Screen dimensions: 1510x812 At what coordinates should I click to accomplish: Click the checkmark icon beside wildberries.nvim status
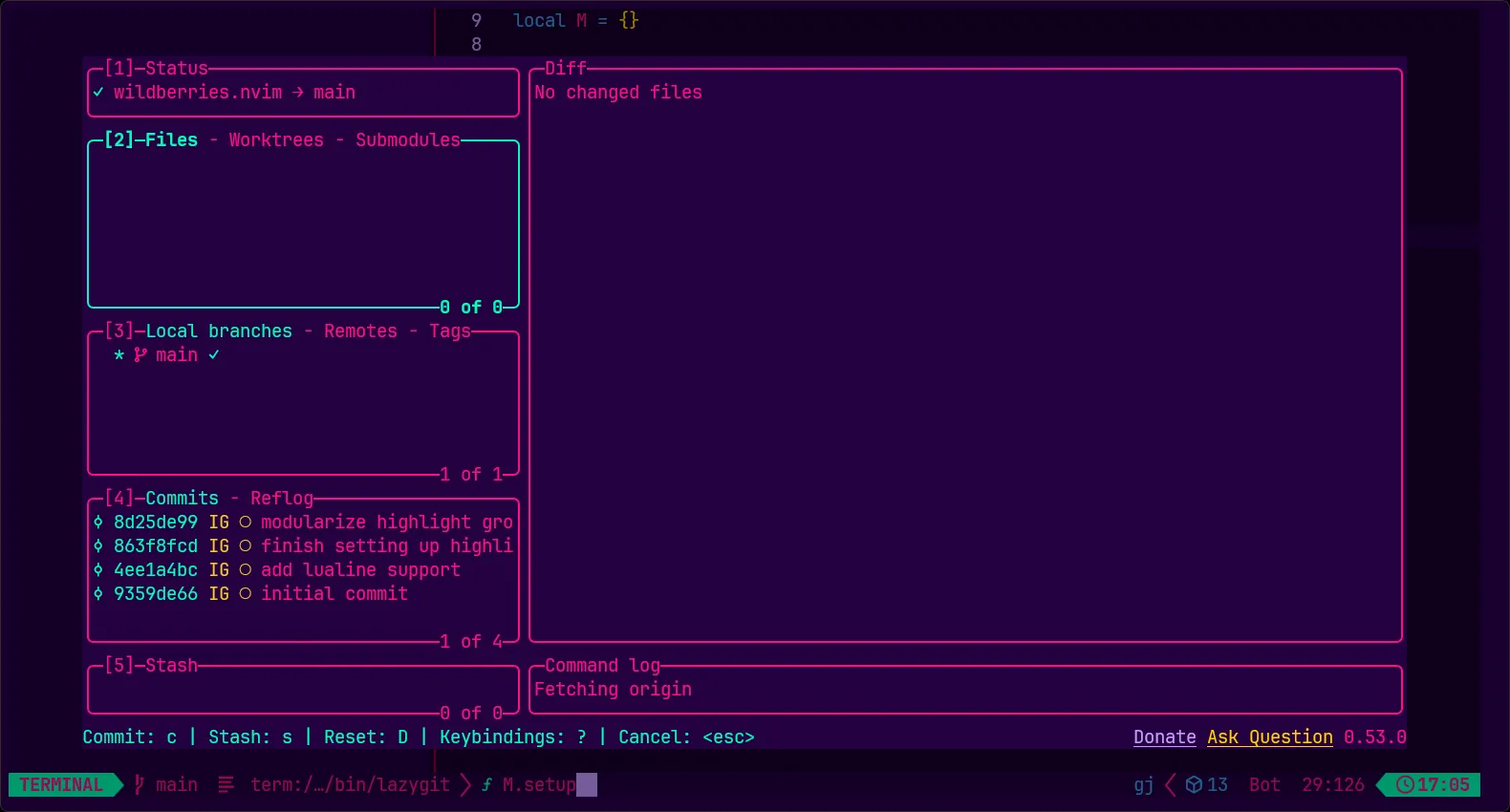98,93
